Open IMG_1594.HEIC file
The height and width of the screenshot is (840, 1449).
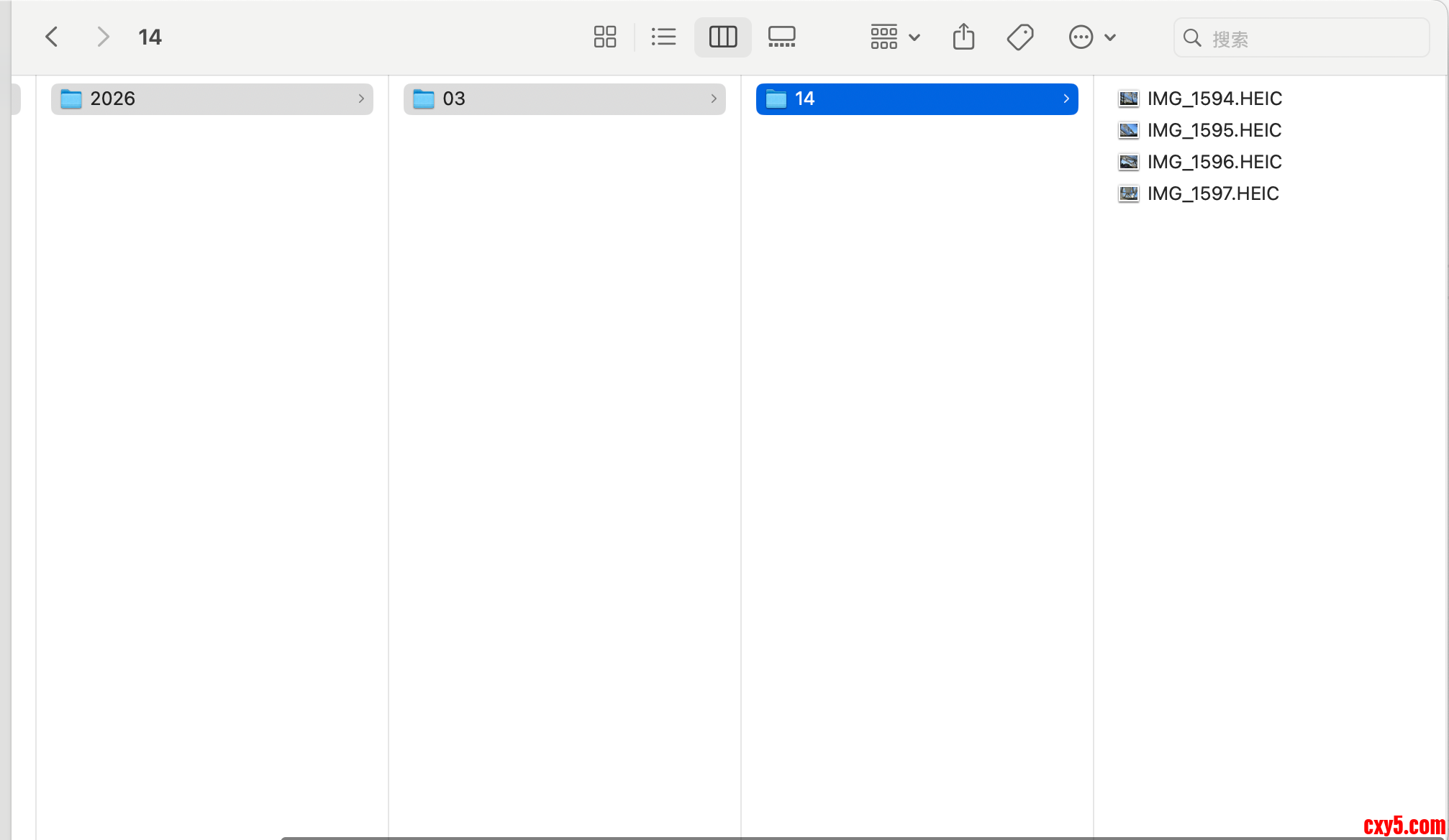1214,99
